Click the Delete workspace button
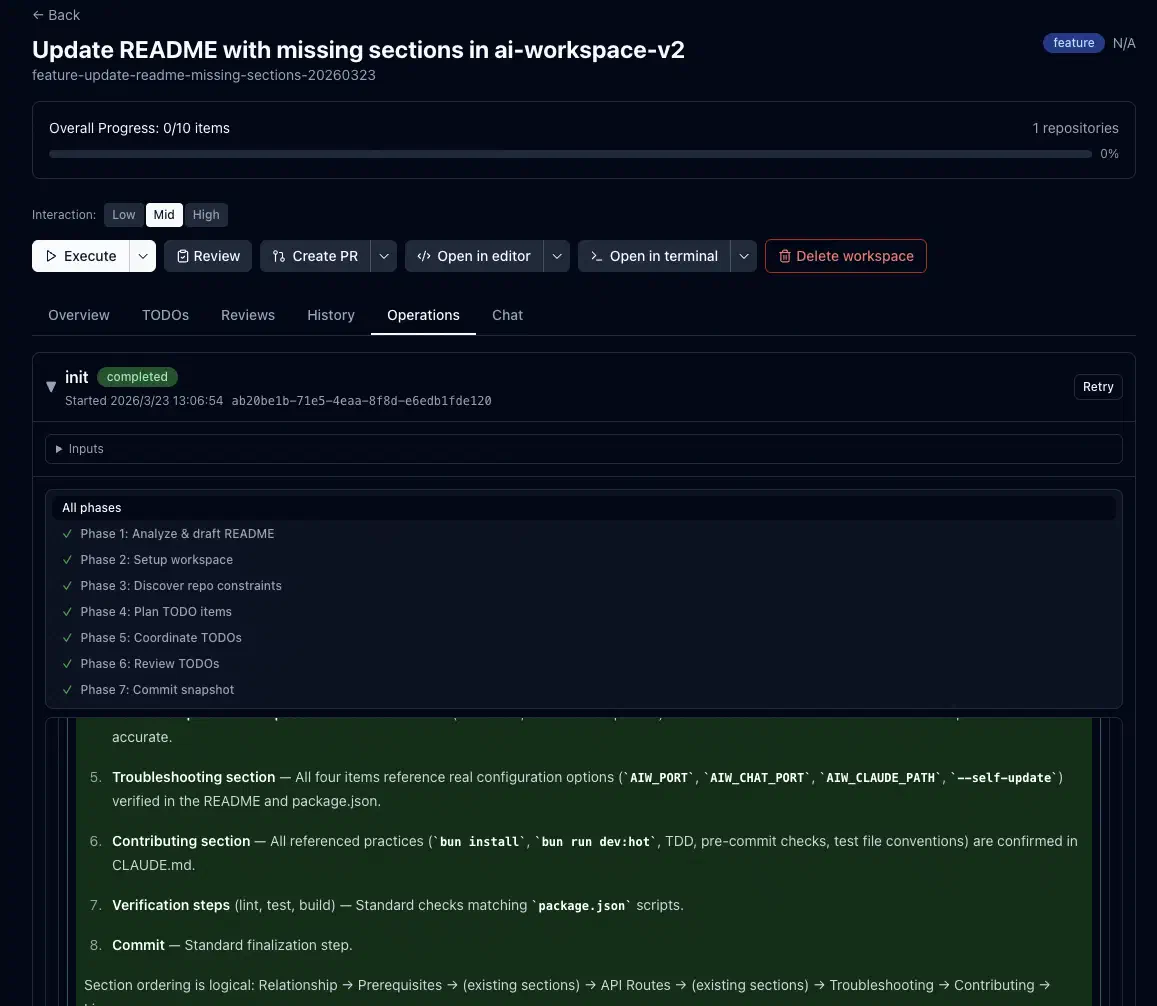This screenshot has height=1006, width=1157. pos(845,256)
